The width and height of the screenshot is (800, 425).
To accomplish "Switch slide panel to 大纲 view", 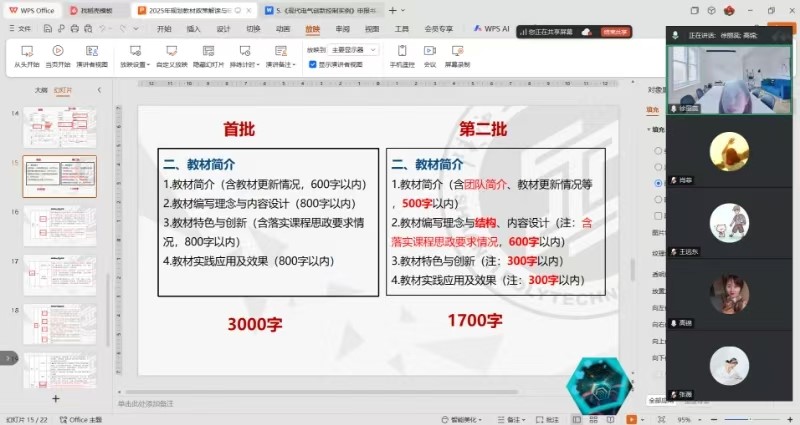I will tap(40, 89).
